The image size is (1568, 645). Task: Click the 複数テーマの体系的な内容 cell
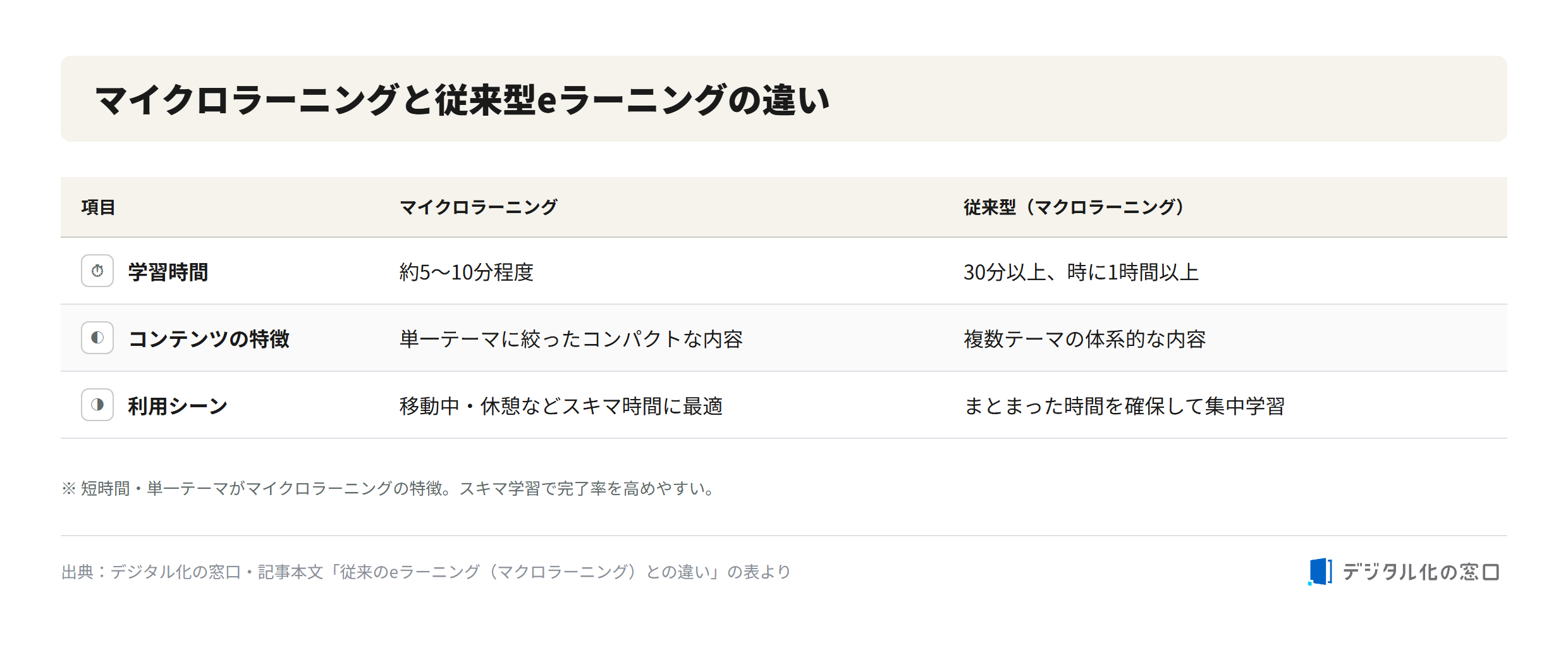click(x=1085, y=339)
